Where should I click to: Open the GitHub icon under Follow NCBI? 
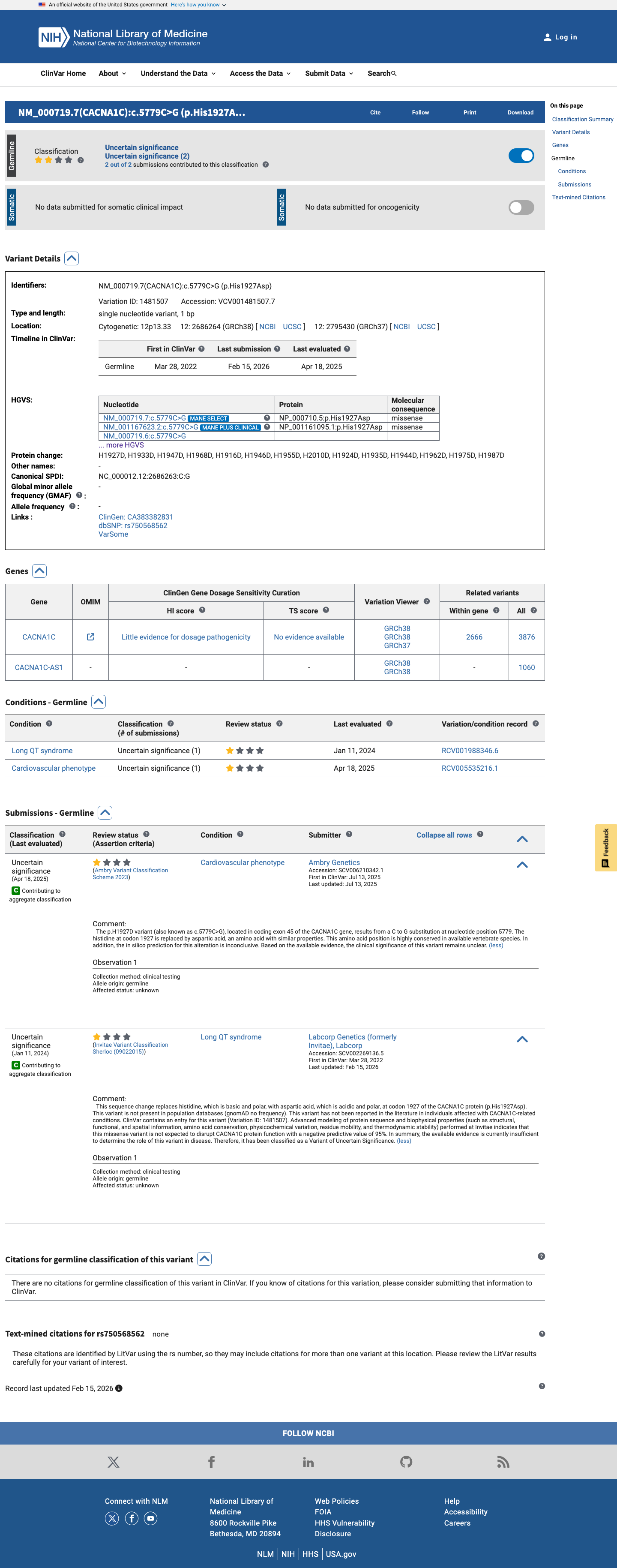[406, 1462]
